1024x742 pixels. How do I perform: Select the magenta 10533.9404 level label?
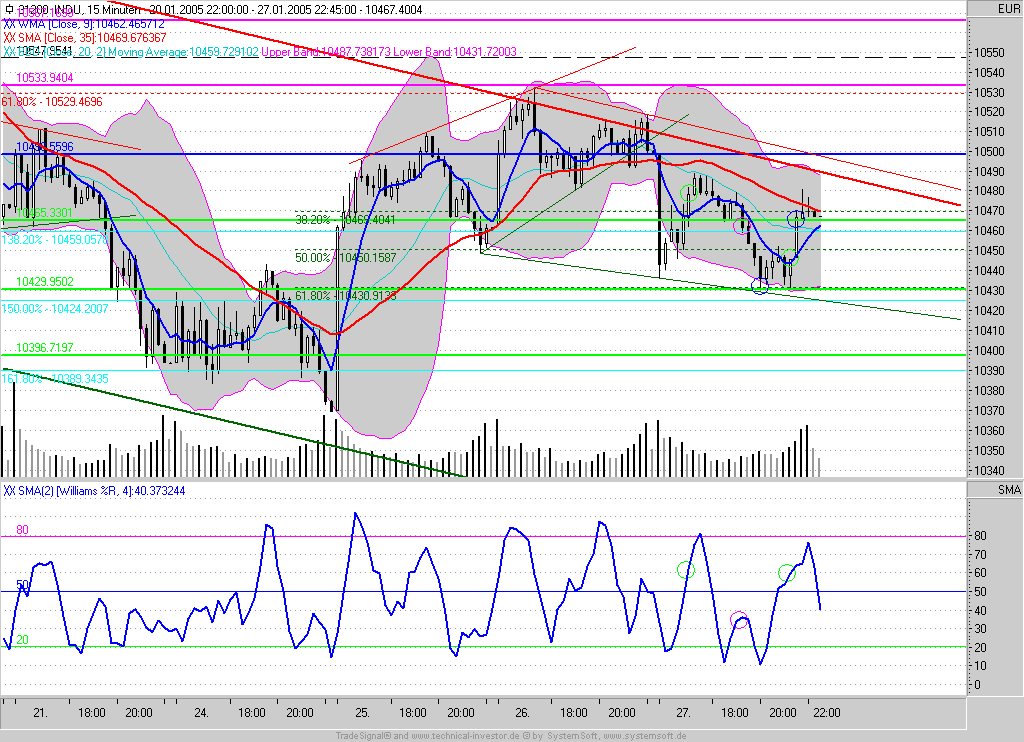click(44, 78)
